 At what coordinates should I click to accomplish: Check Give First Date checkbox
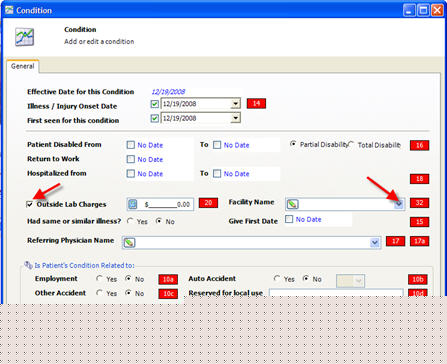click(x=289, y=219)
